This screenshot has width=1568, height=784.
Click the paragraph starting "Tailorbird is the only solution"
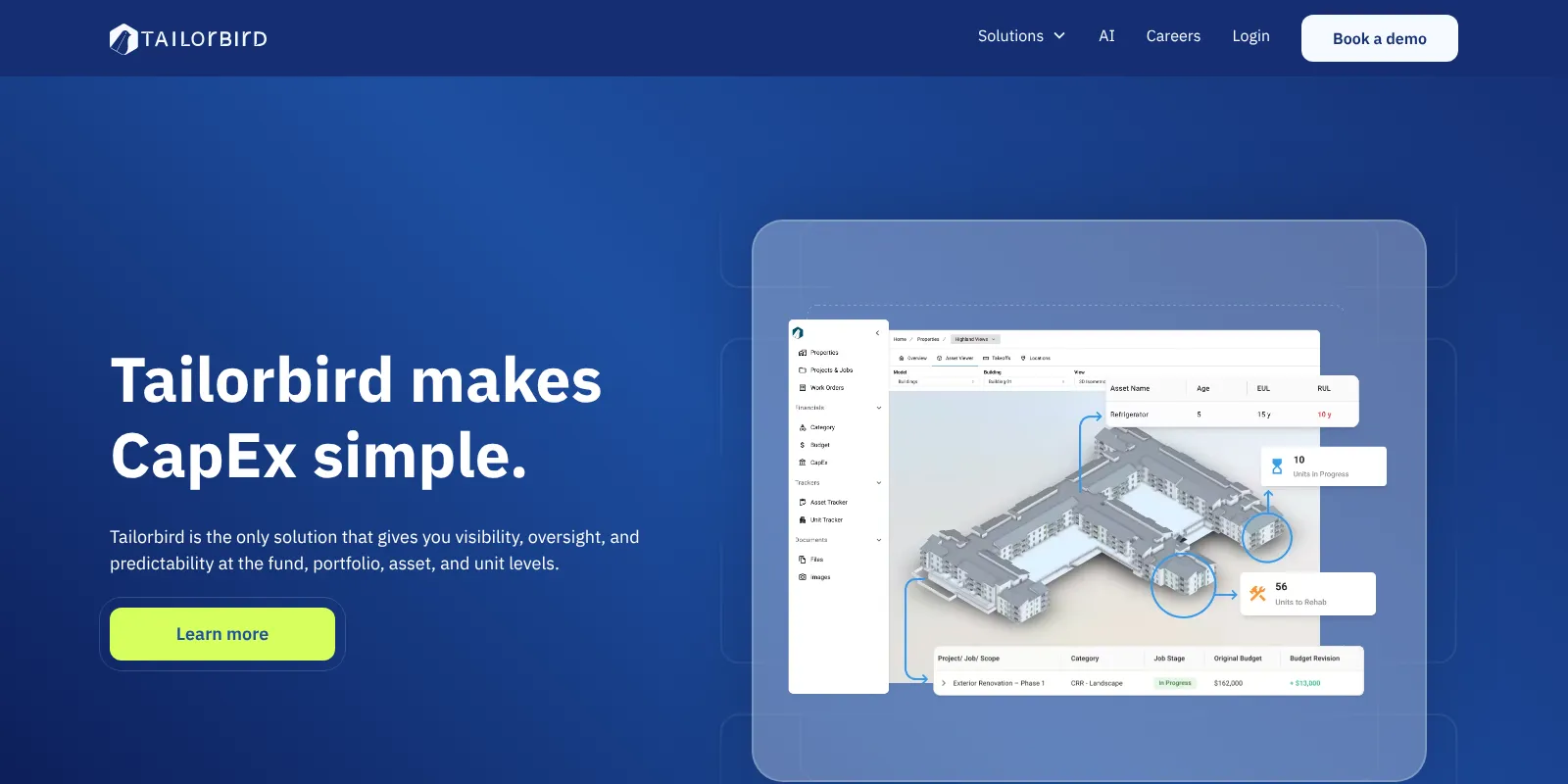pos(374,550)
